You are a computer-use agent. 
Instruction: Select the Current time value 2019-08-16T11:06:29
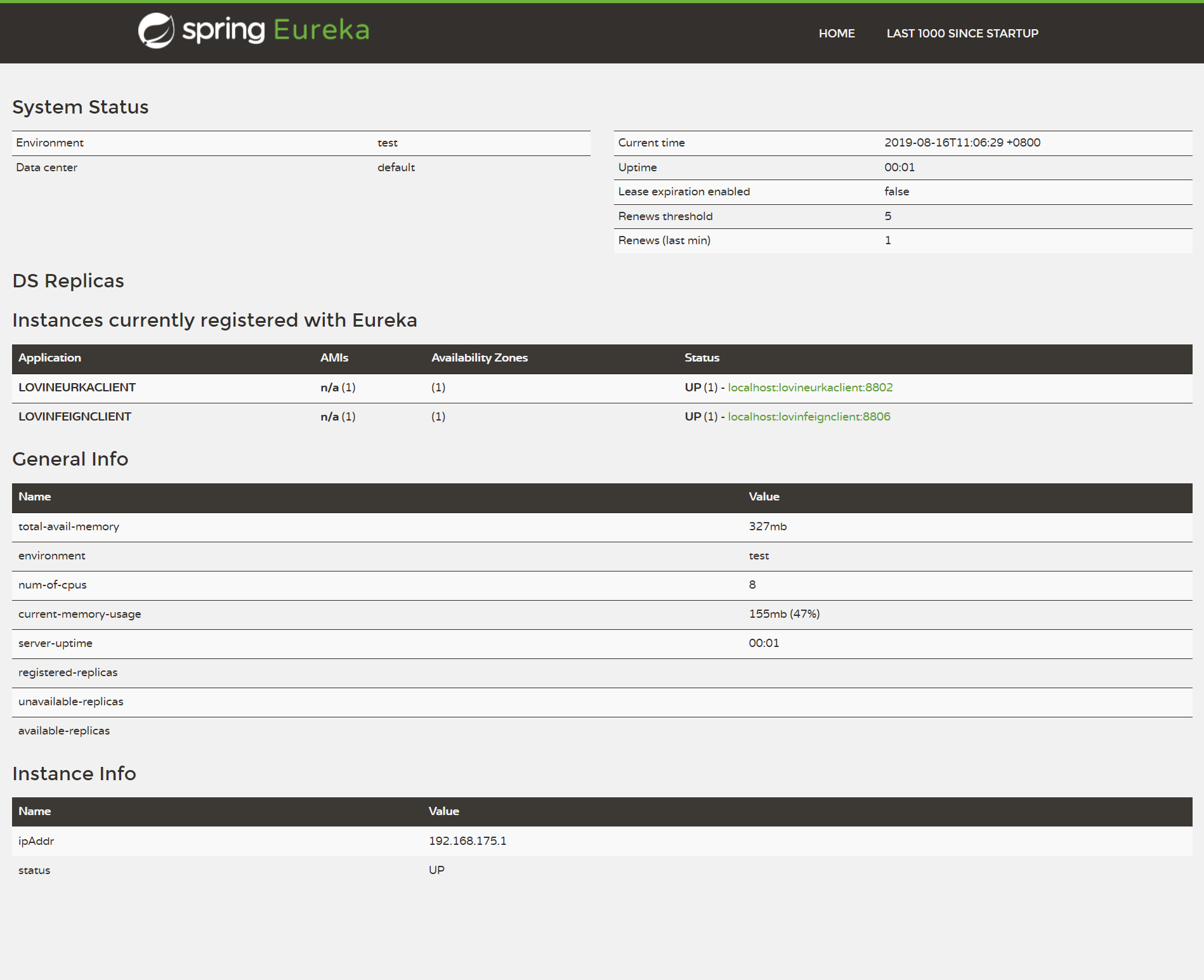click(962, 143)
